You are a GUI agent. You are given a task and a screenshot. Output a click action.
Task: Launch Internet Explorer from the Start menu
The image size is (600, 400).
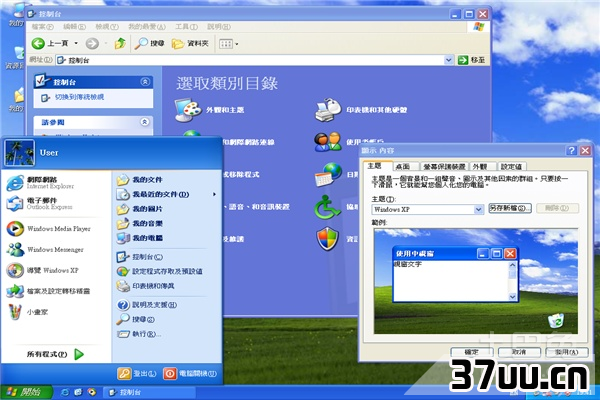[x=40, y=183]
